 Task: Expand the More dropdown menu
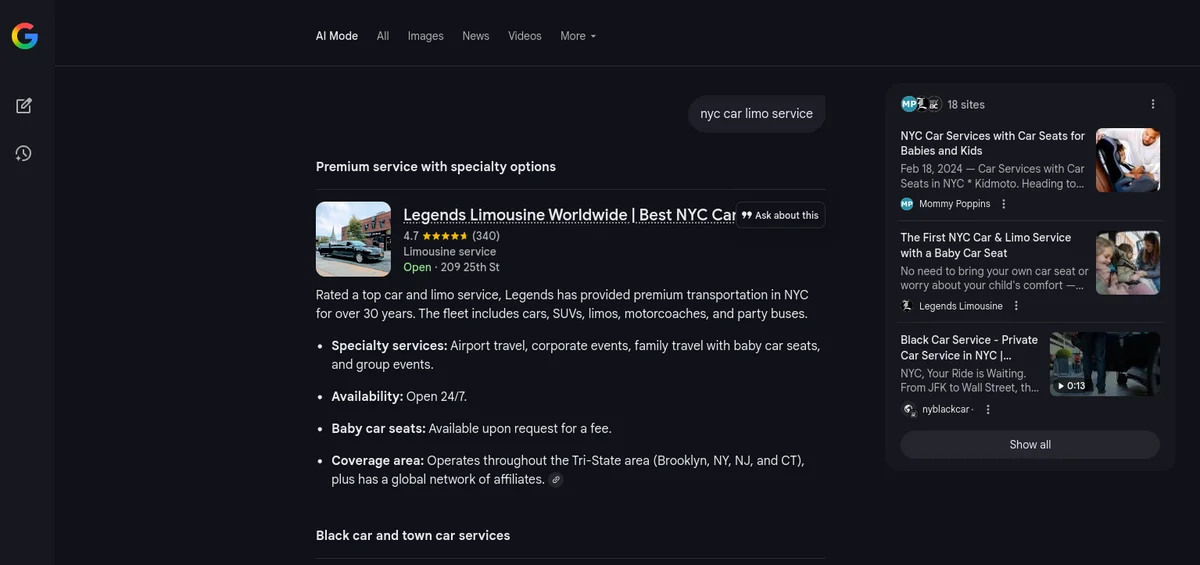(x=578, y=36)
